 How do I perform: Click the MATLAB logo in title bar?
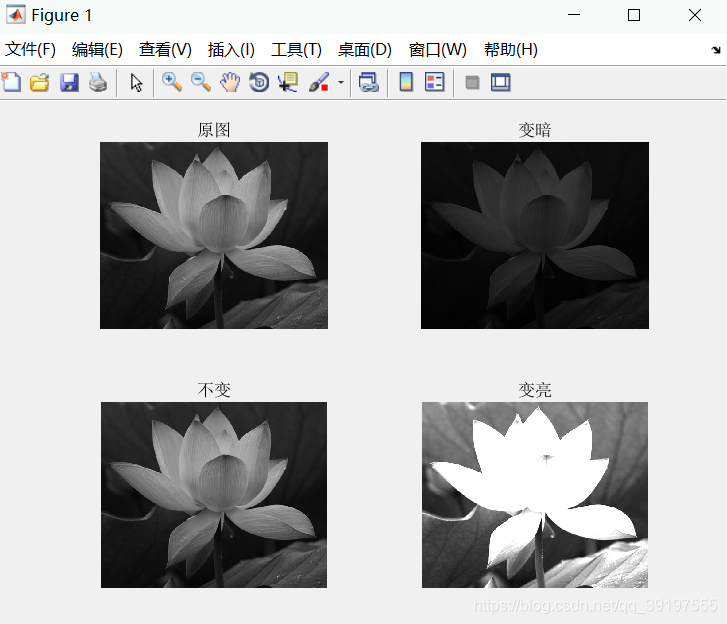click(x=16, y=15)
